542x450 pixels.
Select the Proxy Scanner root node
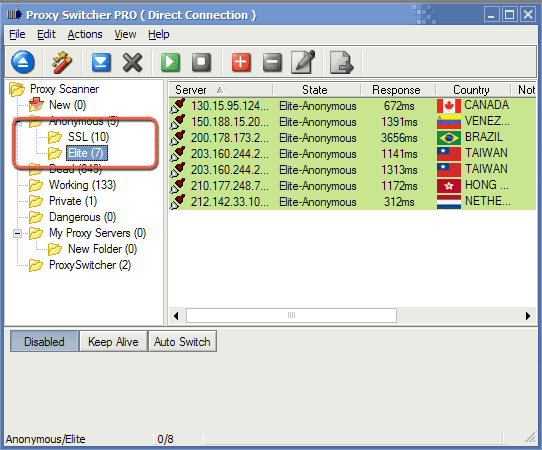pyautogui.click(x=64, y=89)
